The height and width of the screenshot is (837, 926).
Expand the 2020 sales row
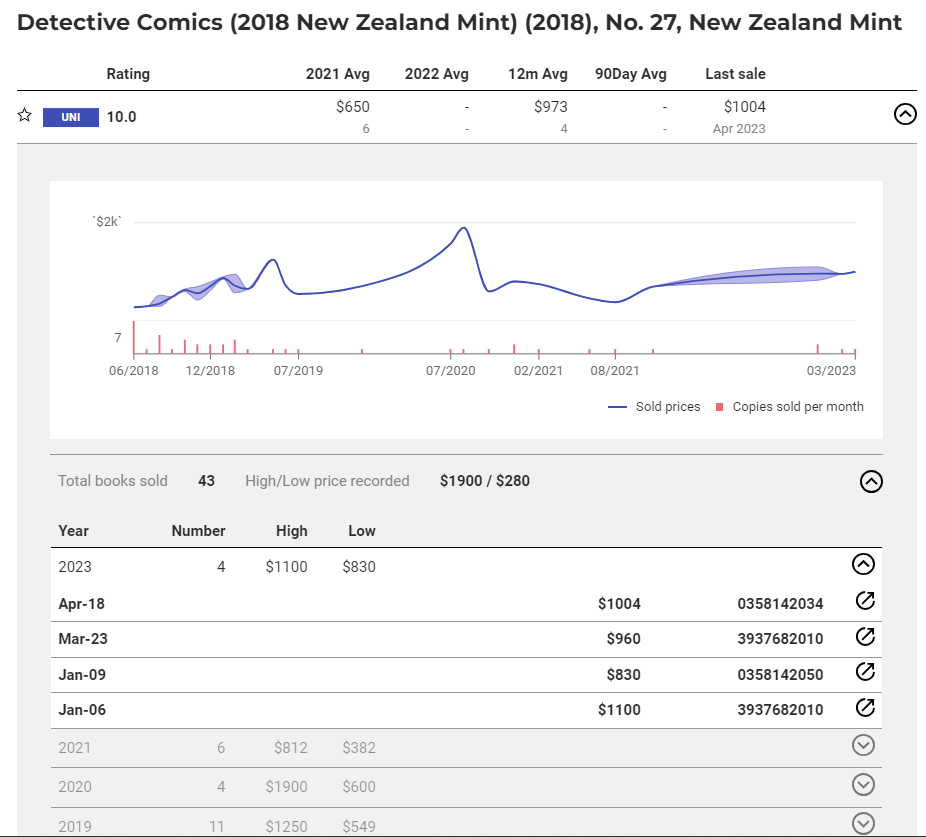pos(863,785)
